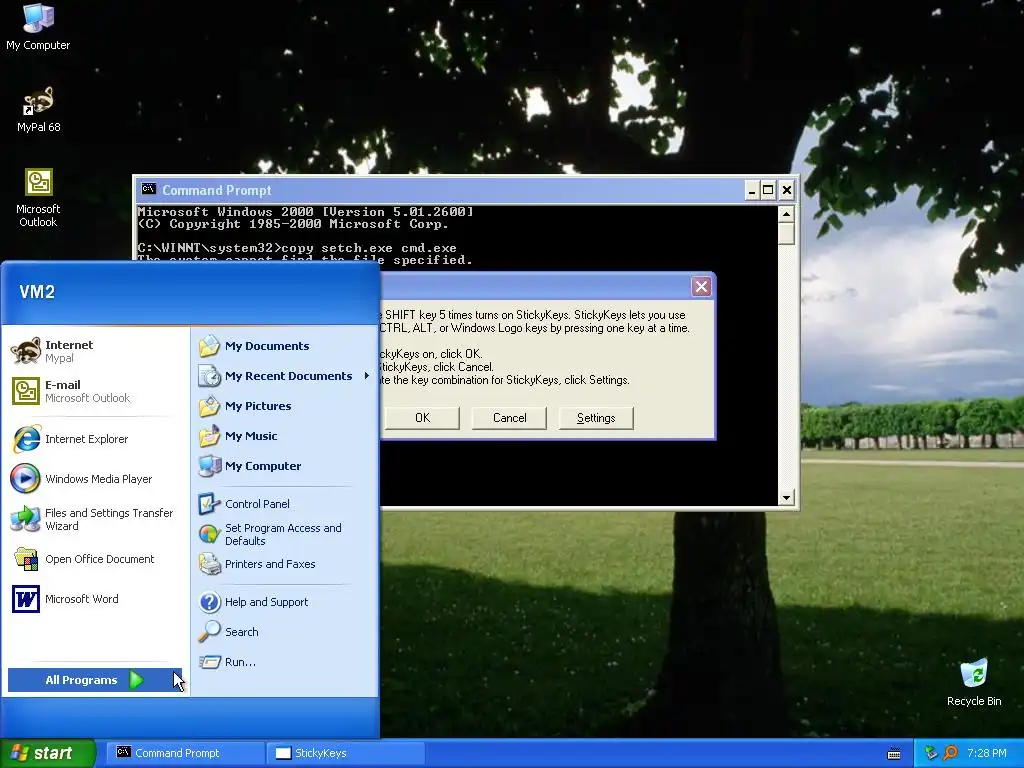Open Help and Support
1024x768 pixels.
(x=285, y=602)
